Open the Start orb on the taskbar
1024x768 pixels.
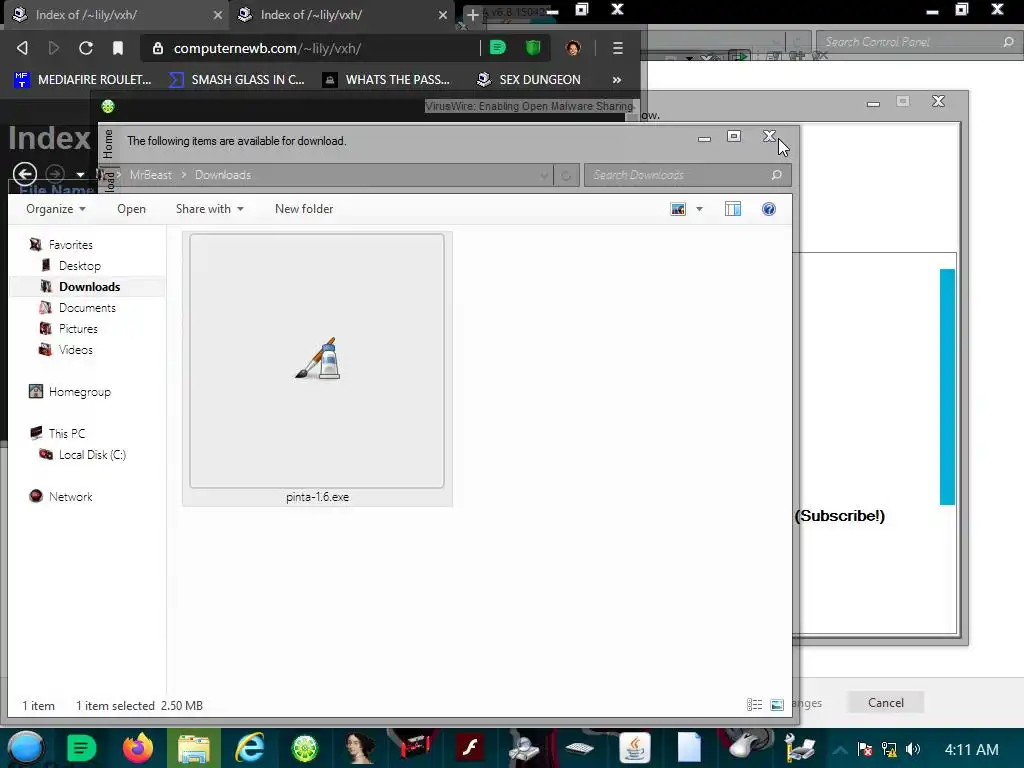tap(25, 748)
